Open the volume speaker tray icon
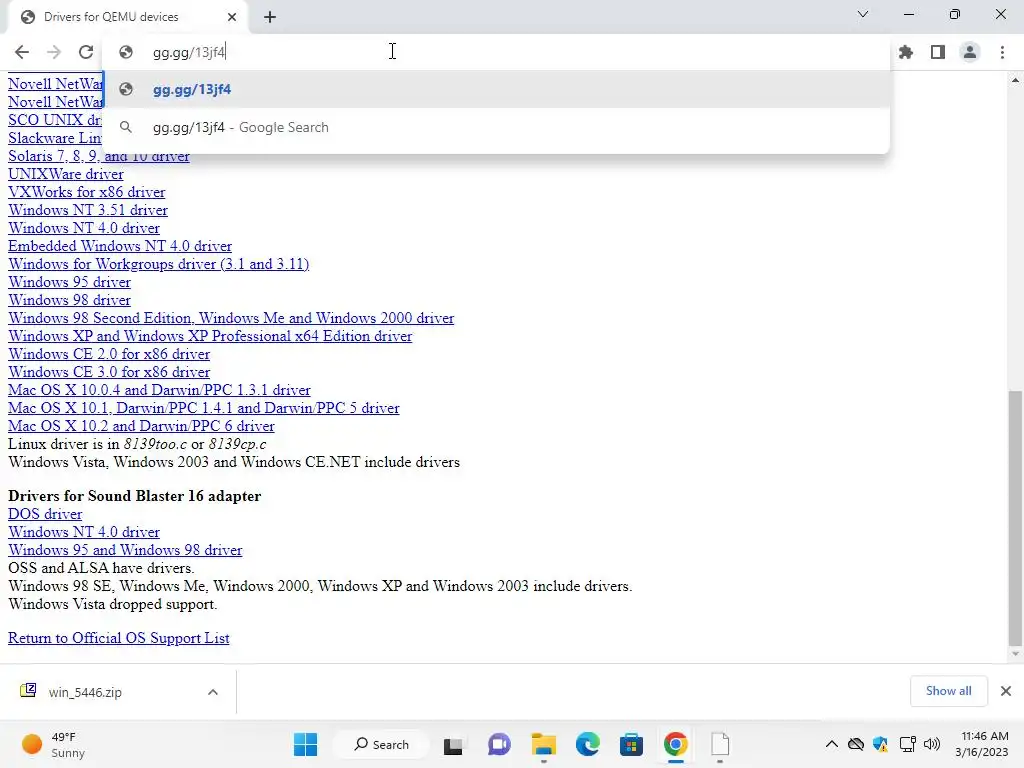This screenshot has width=1024, height=768. coord(932,744)
